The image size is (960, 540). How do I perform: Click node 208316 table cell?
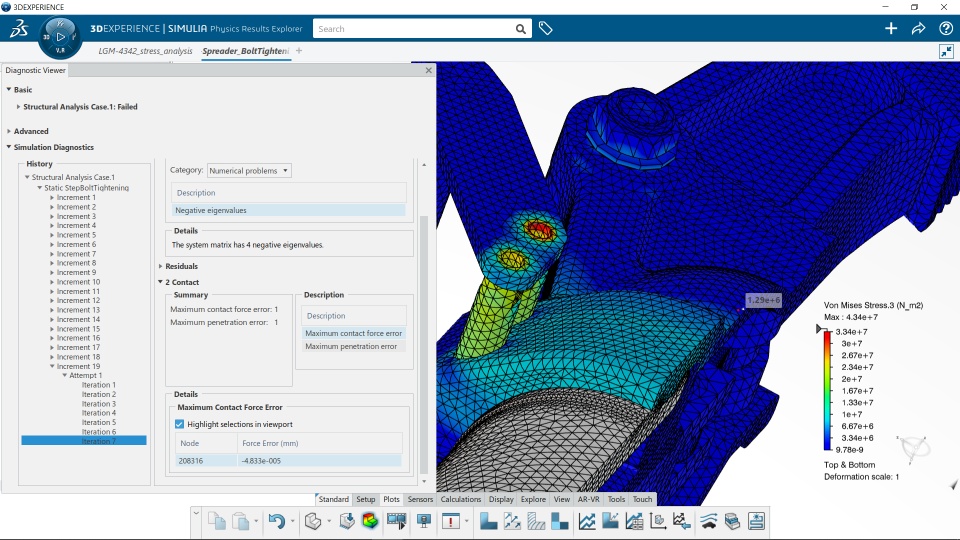click(x=206, y=460)
